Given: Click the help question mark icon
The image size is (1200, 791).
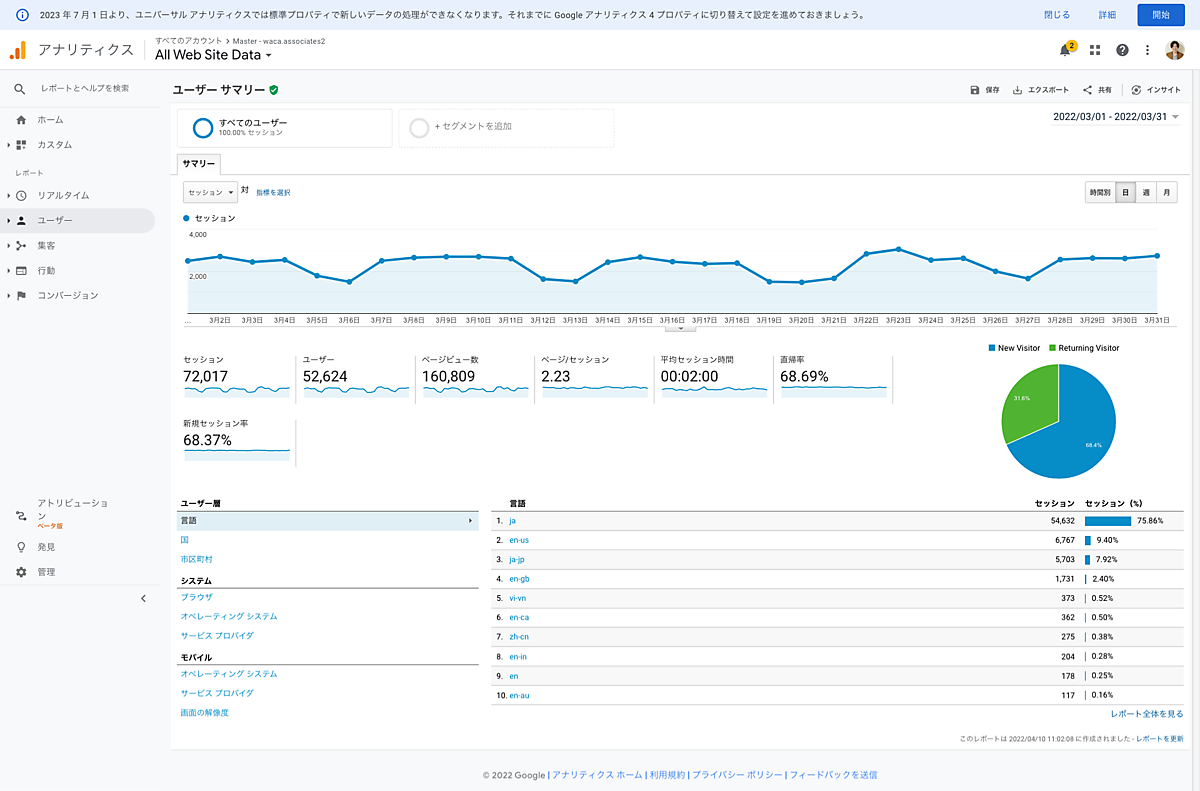Looking at the screenshot, I should point(1122,50).
